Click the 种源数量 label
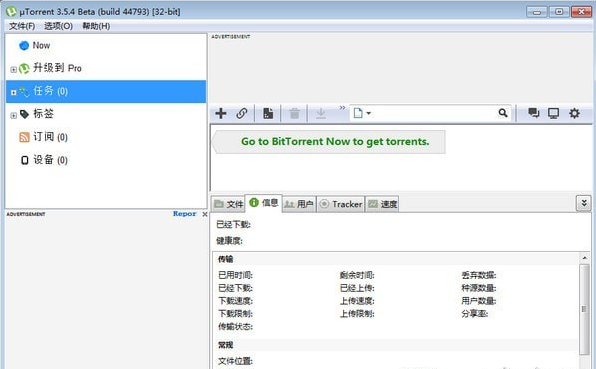 [x=479, y=288]
